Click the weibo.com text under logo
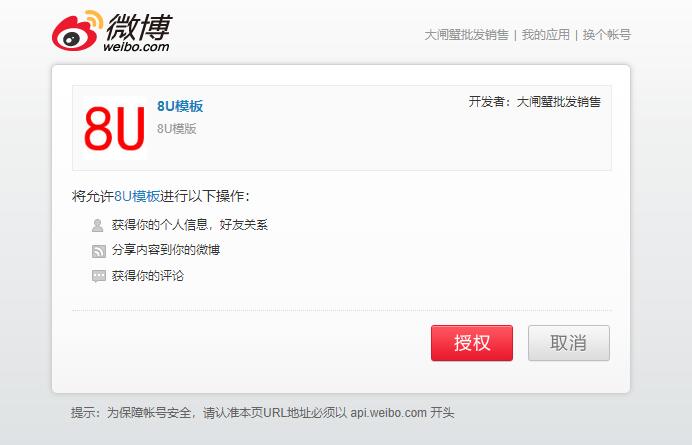The image size is (692, 445). (x=136, y=46)
